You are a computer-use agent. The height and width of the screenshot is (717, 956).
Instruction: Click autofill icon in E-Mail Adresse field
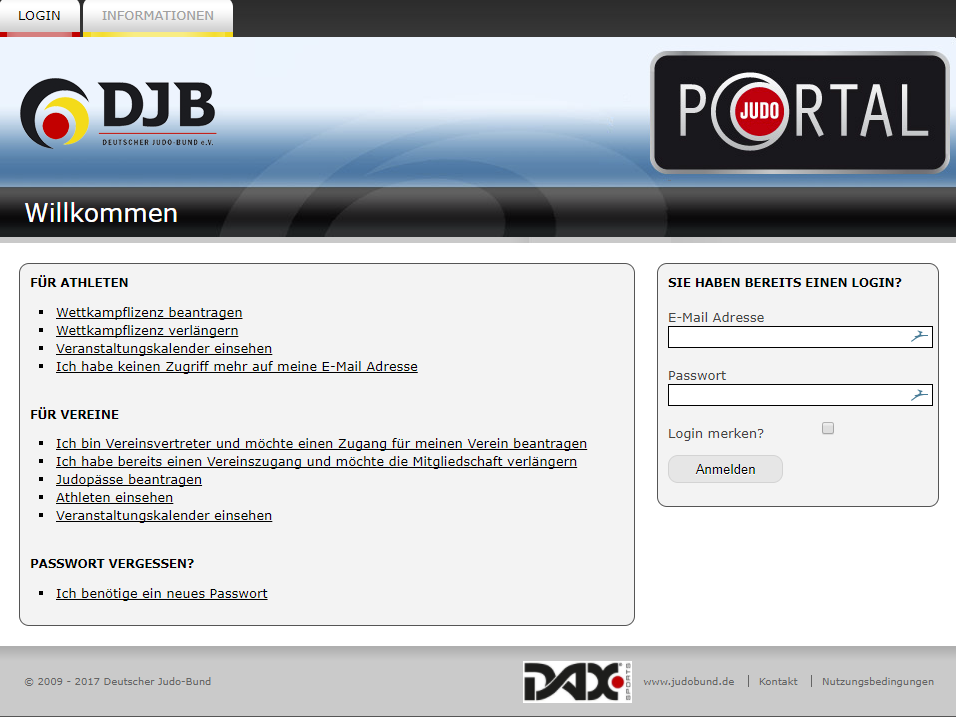pos(919,337)
